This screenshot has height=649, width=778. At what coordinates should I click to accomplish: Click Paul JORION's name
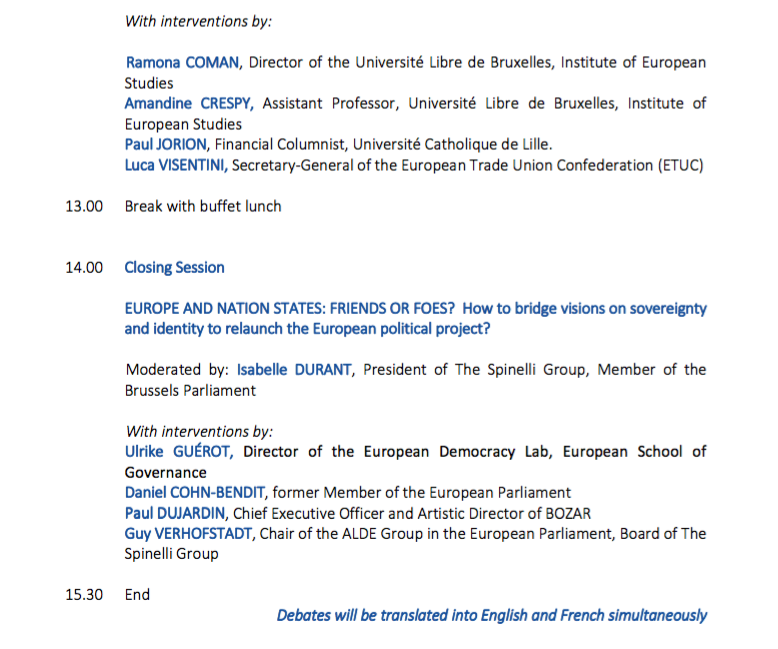click(x=166, y=144)
